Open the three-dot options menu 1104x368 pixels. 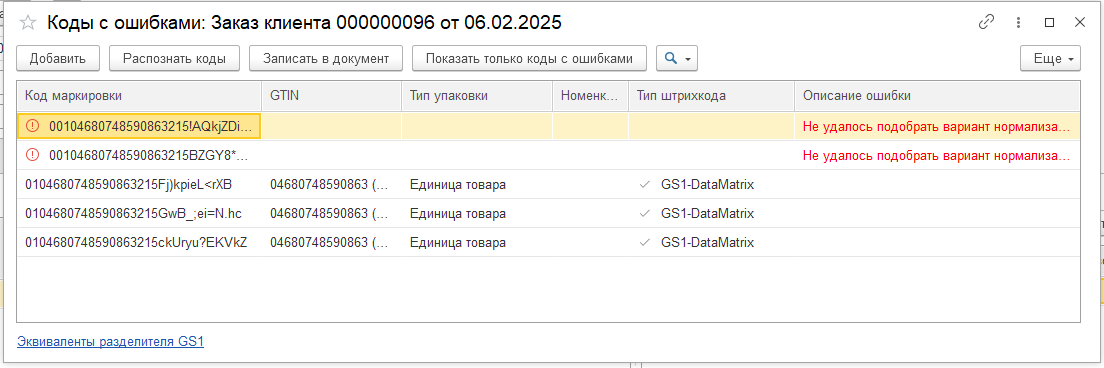coord(1018,23)
